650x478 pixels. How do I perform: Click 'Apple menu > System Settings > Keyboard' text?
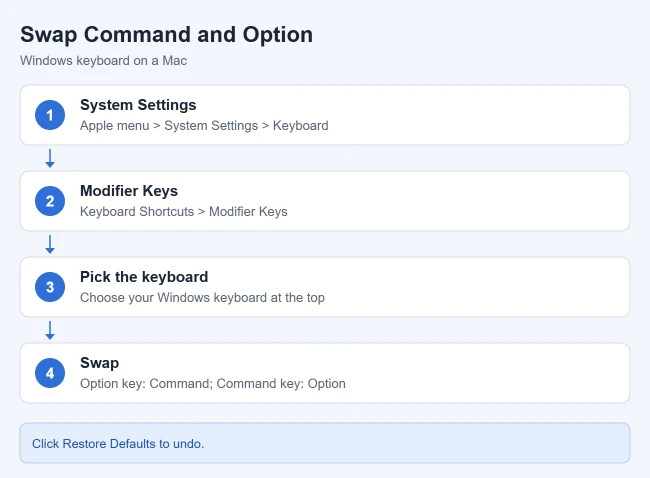pyautogui.click(x=204, y=126)
